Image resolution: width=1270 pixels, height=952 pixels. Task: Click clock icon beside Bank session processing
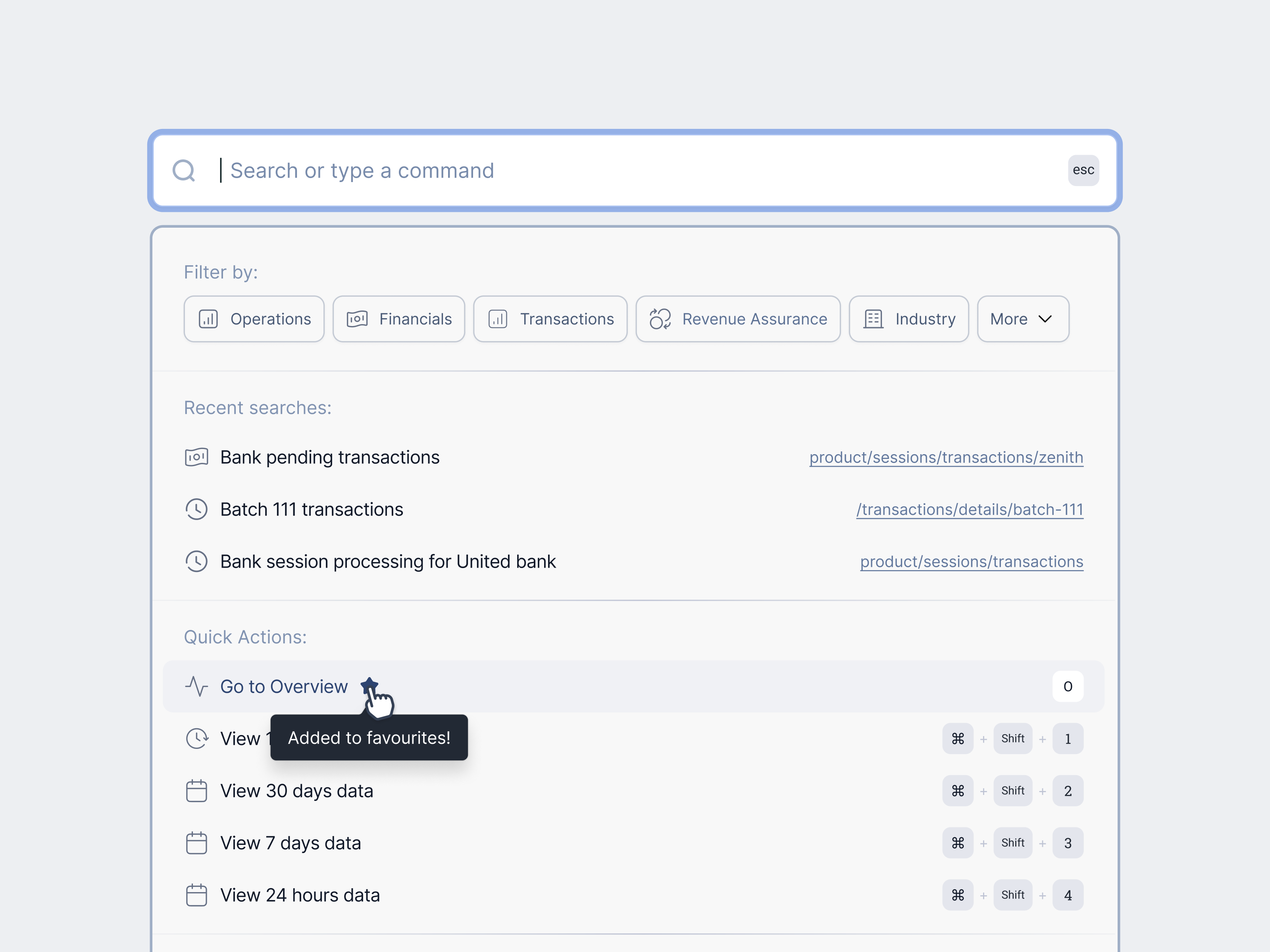click(x=196, y=561)
